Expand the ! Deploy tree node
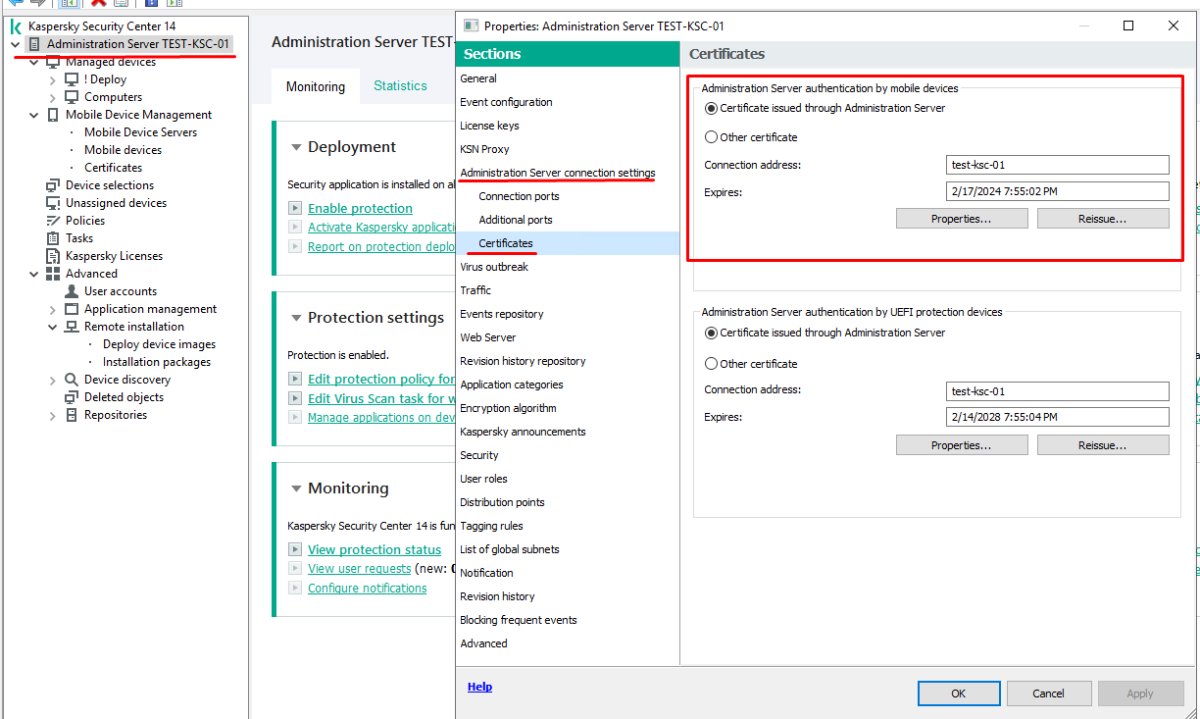The image size is (1200, 719). (x=53, y=80)
